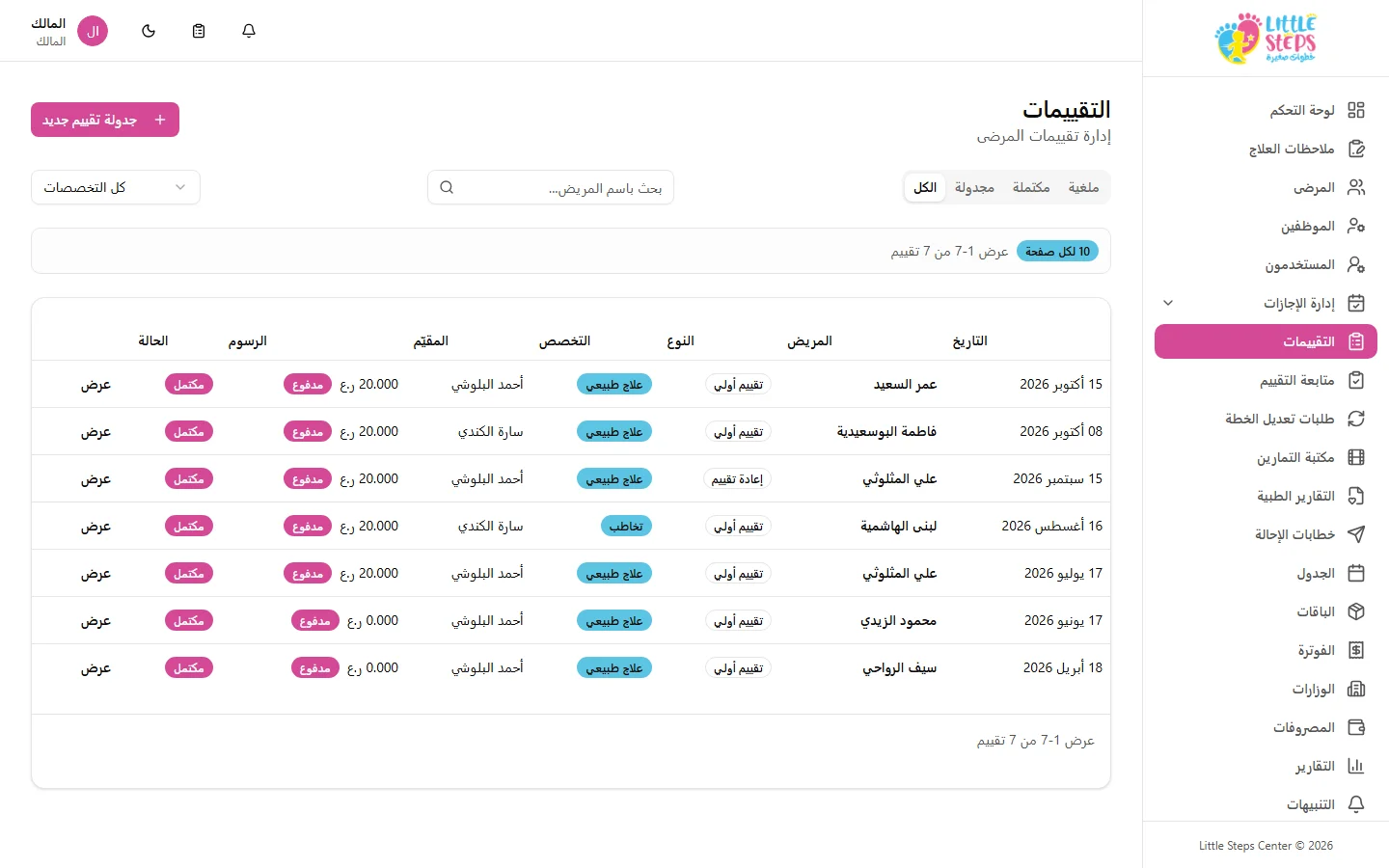Open متابعة التقييم sidebar icon
1389x868 pixels.
pyautogui.click(x=1356, y=380)
